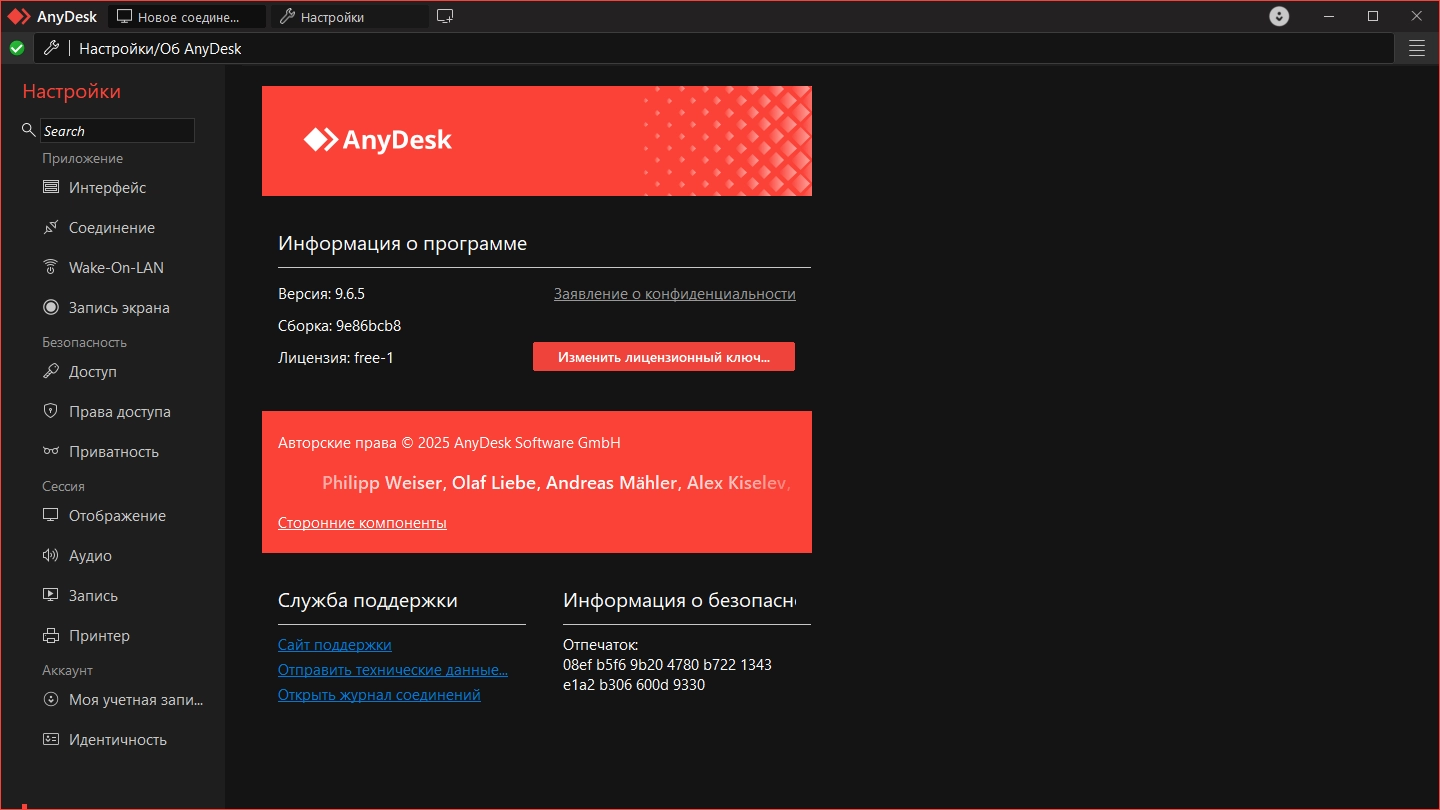Click the Версия: 9.6.5 text

[322, 294]
